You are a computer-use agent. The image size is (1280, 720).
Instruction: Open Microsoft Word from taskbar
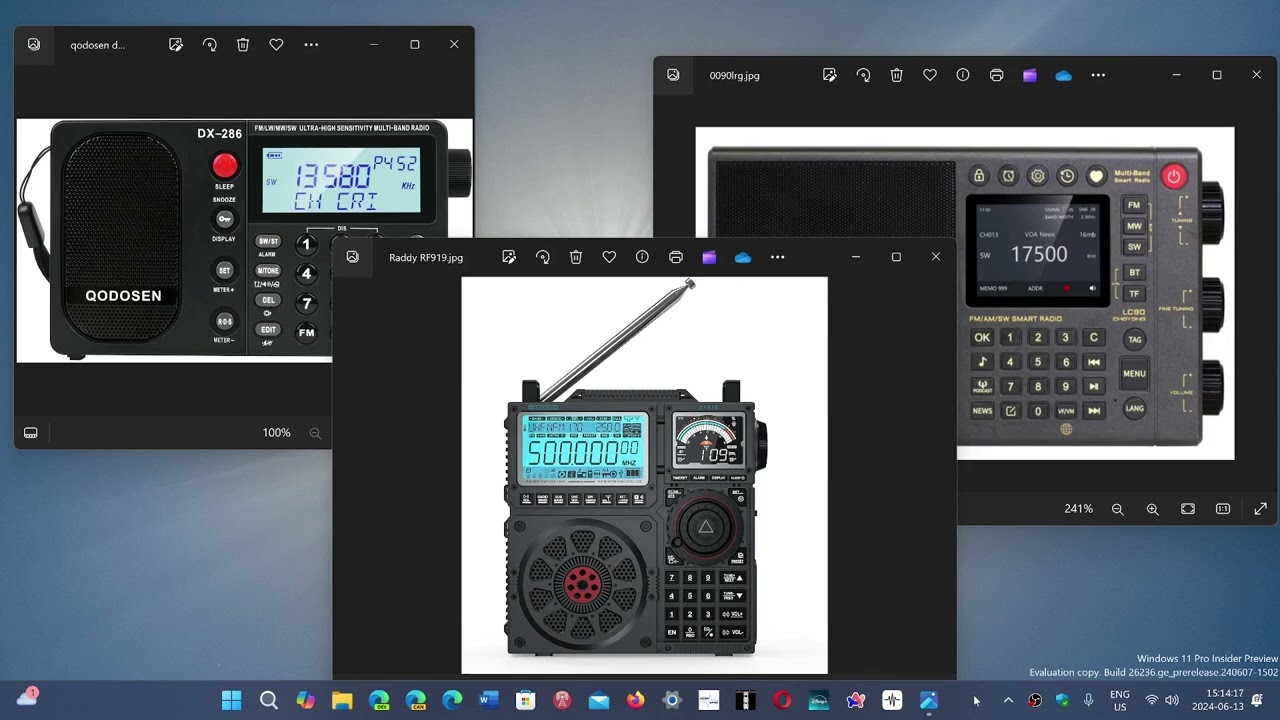[x=488, y=700]
